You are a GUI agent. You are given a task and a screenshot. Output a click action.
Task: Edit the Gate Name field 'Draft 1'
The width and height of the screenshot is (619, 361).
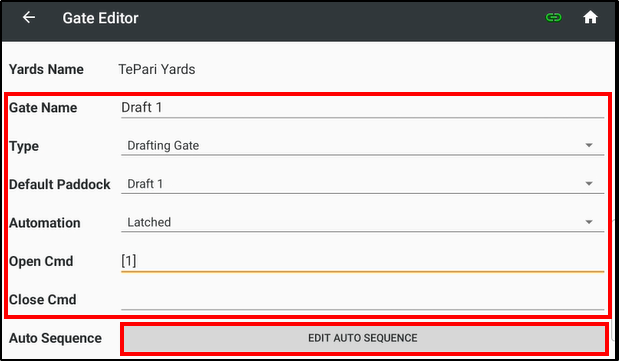[x=362, y=108]
